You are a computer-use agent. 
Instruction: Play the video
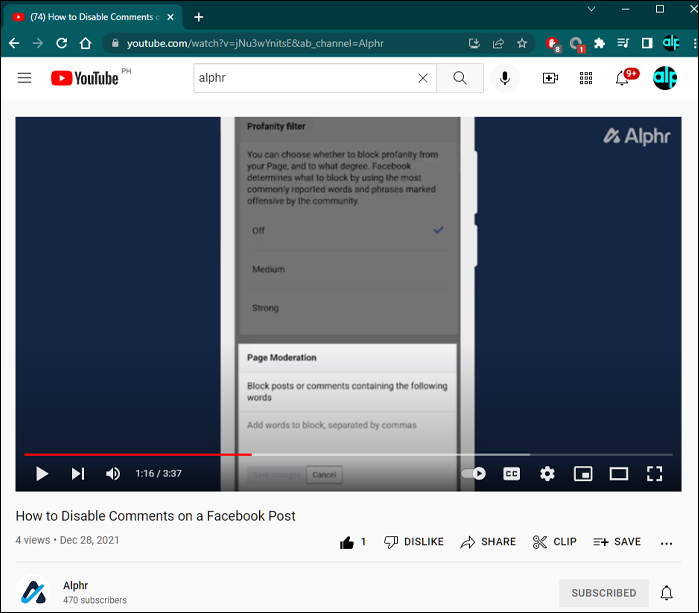(x=42, y=473)
